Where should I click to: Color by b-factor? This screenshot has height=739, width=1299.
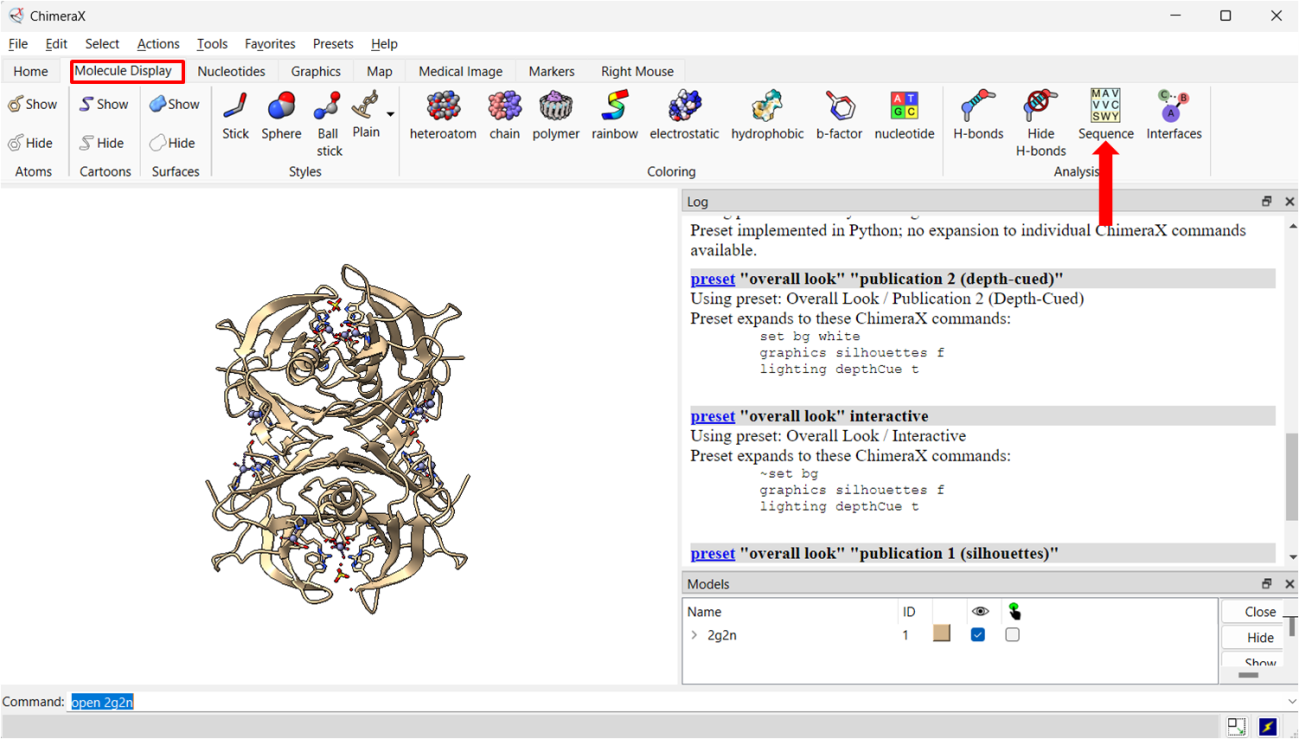839,116
